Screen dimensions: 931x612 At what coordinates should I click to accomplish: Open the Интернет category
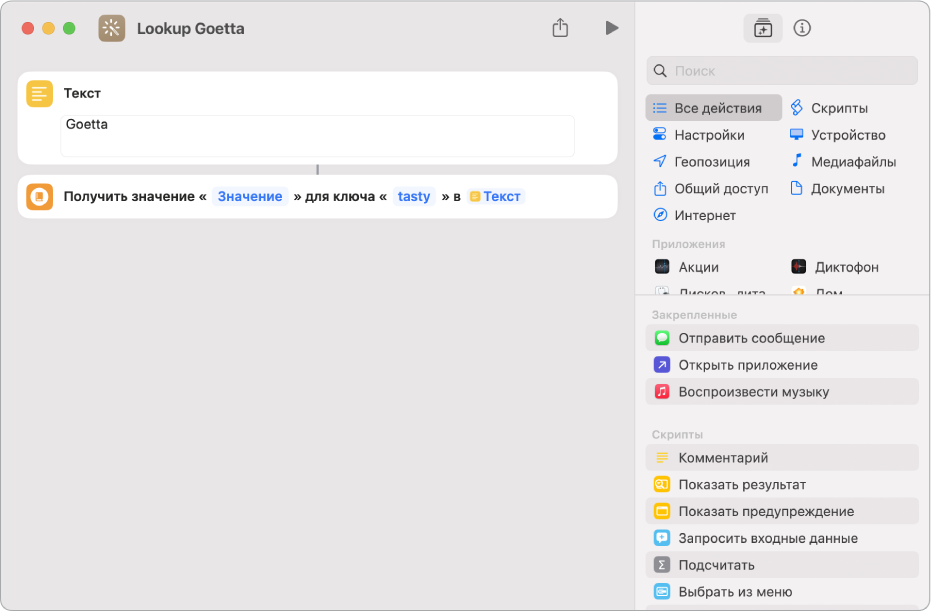click(x=694, y=215)
